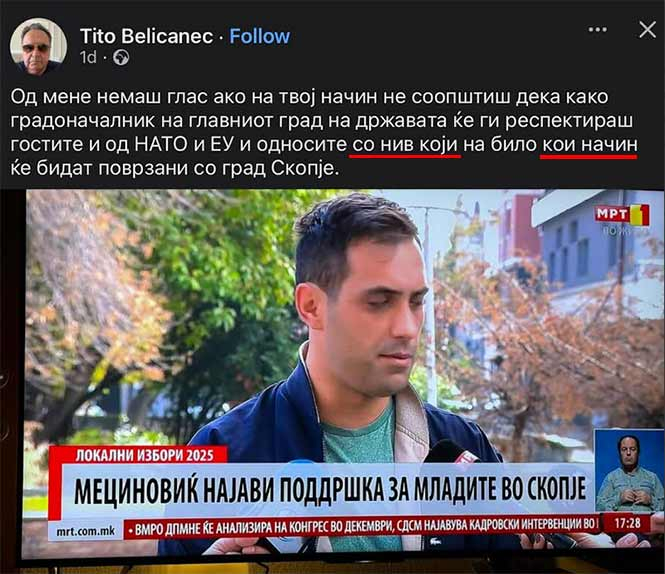This screenshot has width=665, height=574.
Task: Click the globe public privacy icon
Action: click(121, 57)
